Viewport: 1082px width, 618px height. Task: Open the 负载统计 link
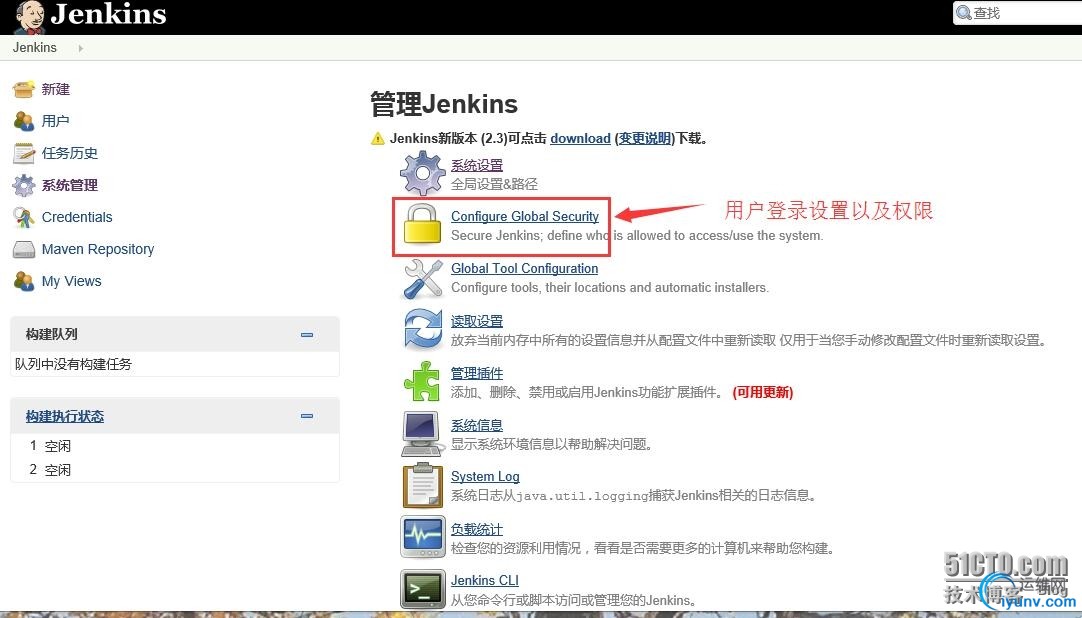tap(477, 530)
